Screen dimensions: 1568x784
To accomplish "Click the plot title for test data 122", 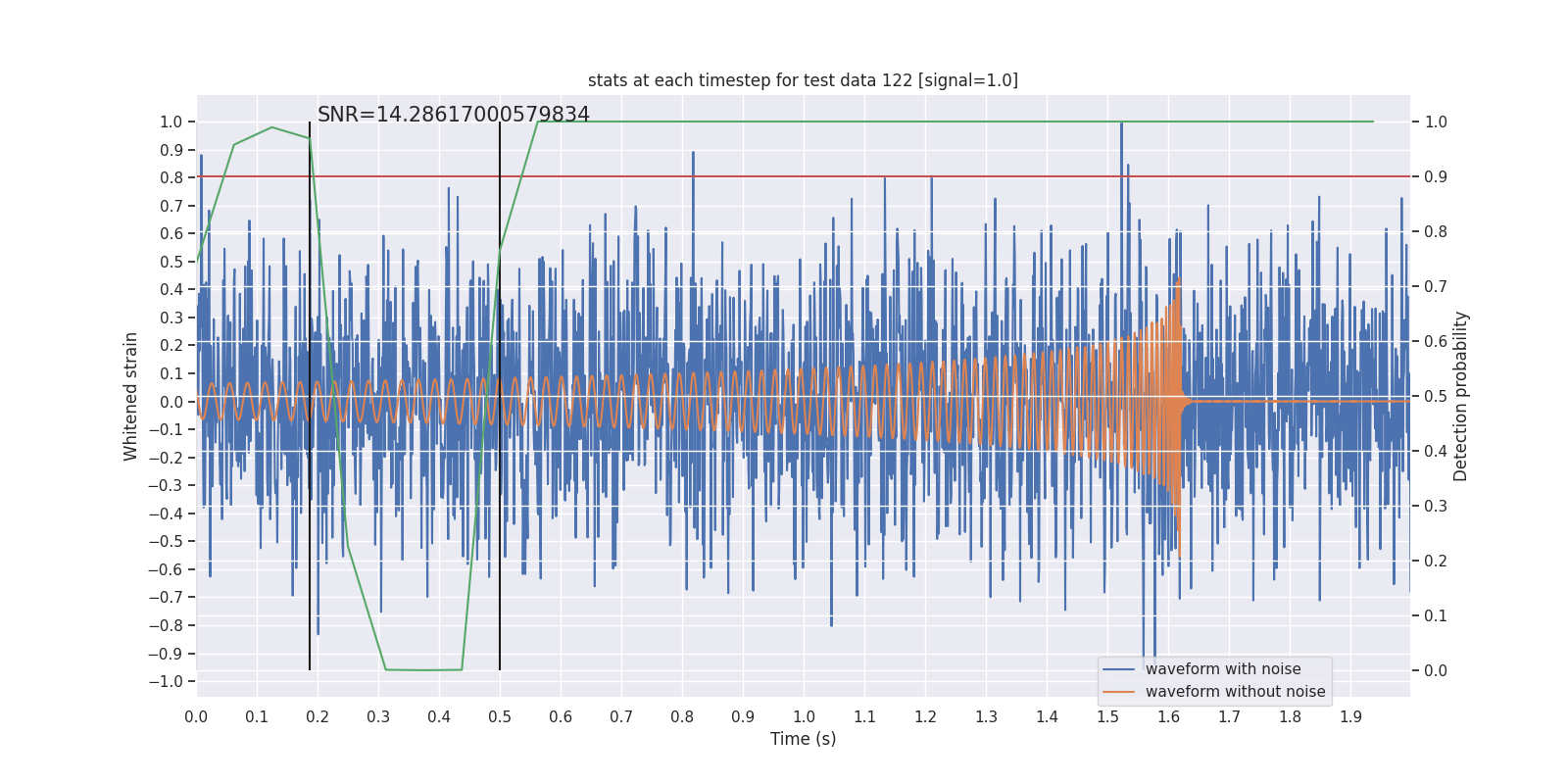I will pos(803,80).
